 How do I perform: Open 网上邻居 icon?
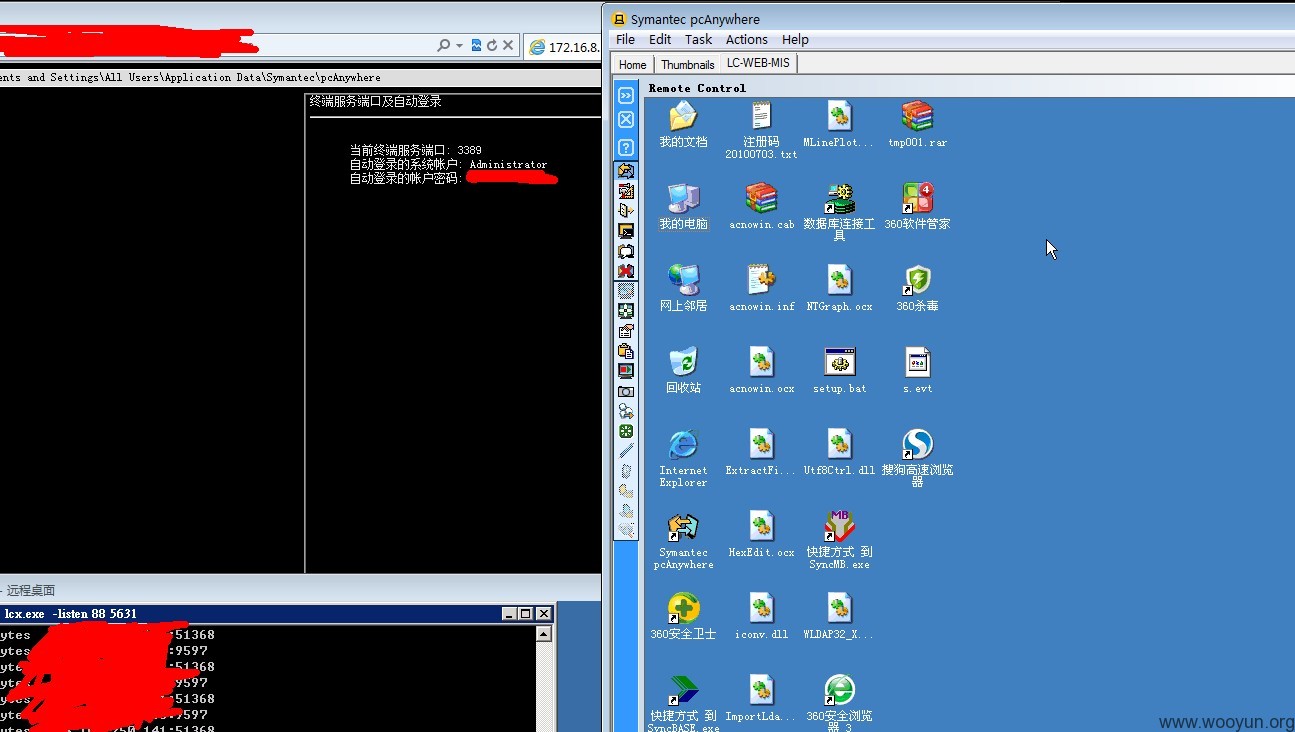[x=683, y=280]
